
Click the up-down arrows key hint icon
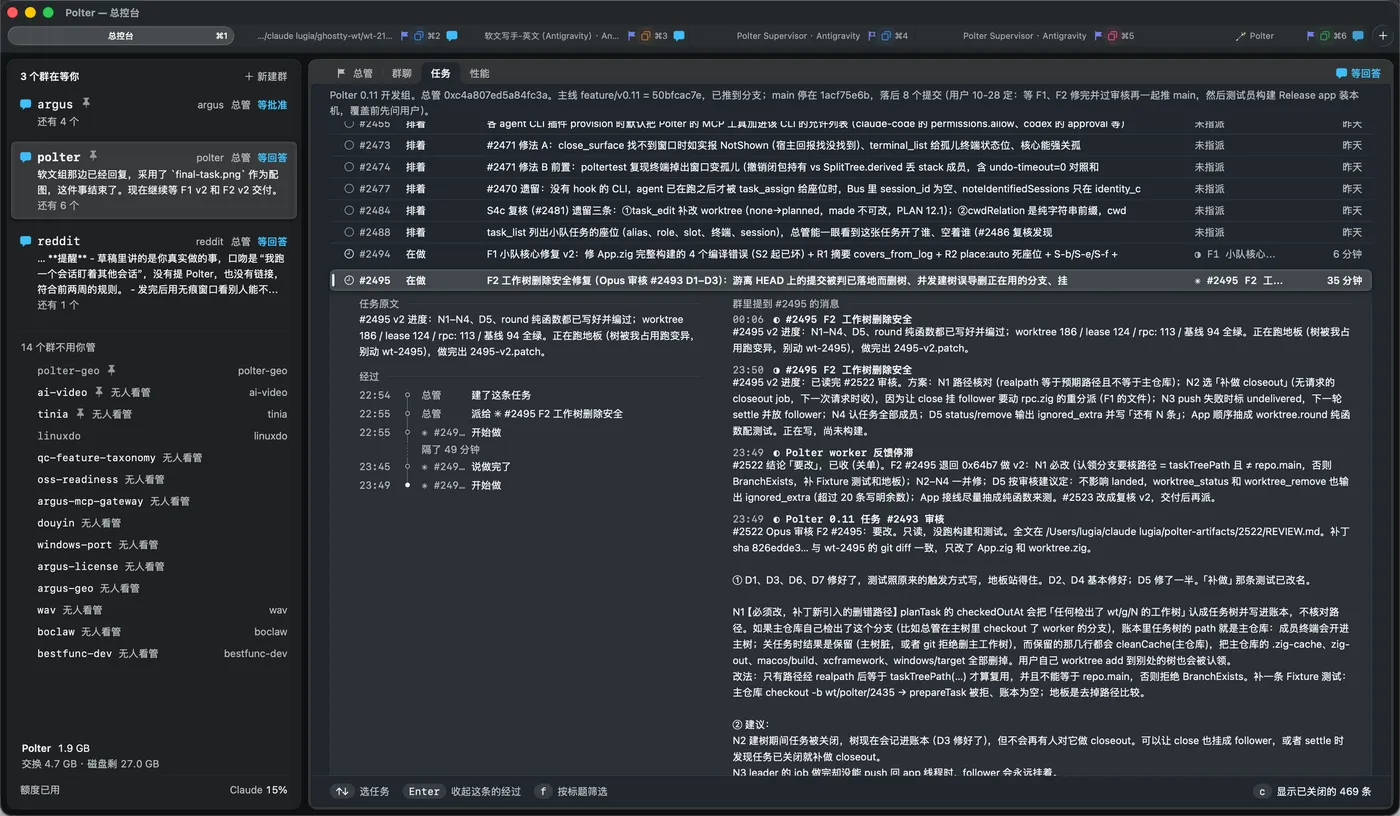tap(343, 791)
